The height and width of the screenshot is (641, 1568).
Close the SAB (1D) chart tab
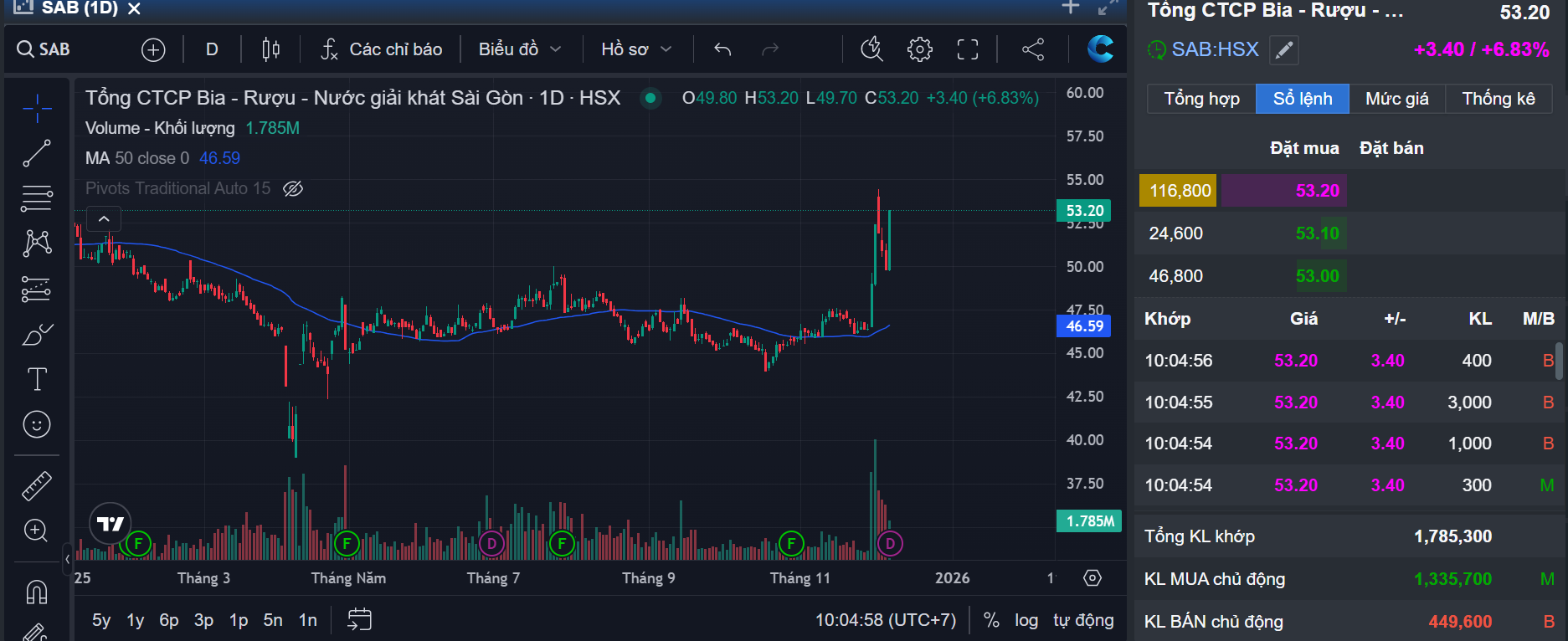click(134, 8)
